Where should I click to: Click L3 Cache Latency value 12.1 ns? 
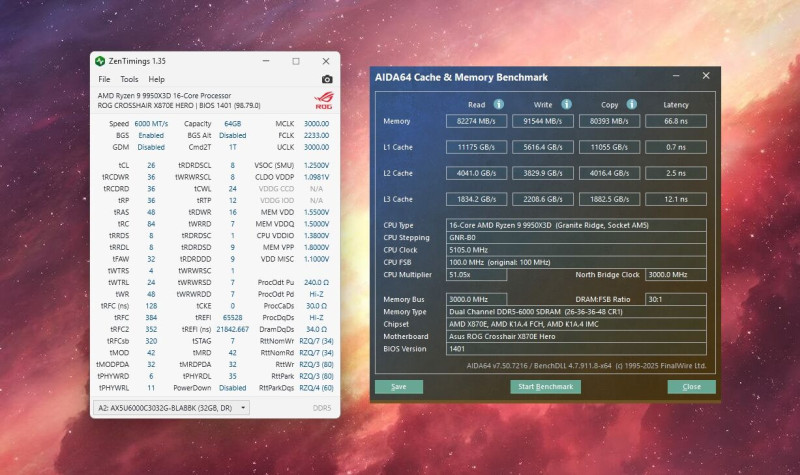coord(676,199)
